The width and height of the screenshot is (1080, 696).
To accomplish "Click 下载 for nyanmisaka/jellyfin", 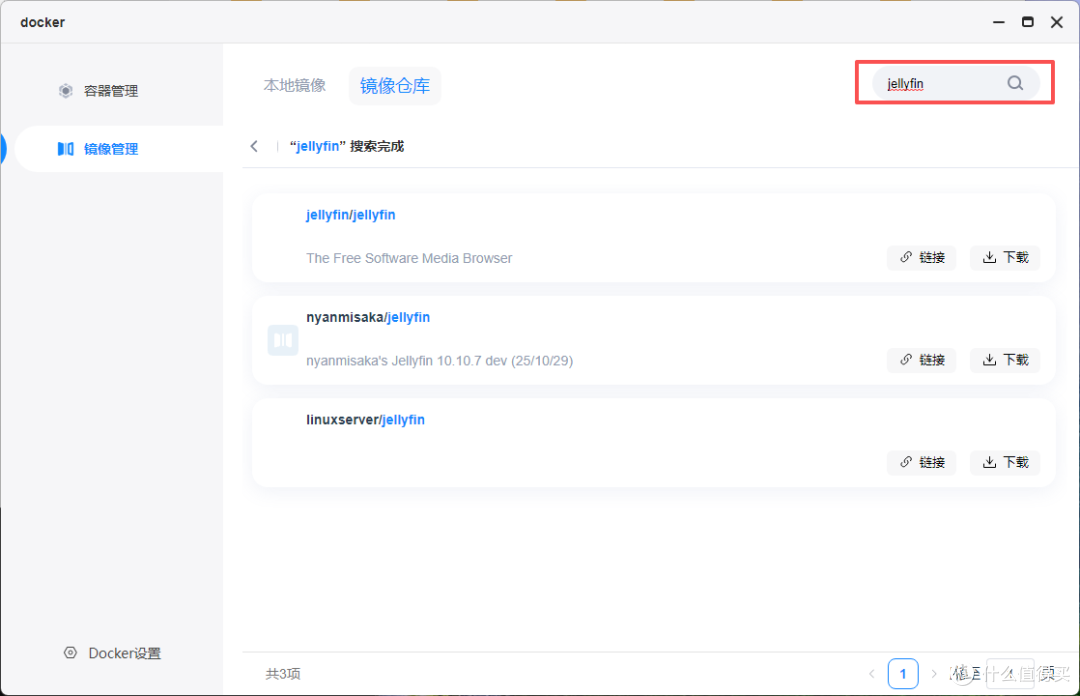I will coord(1005,360).
